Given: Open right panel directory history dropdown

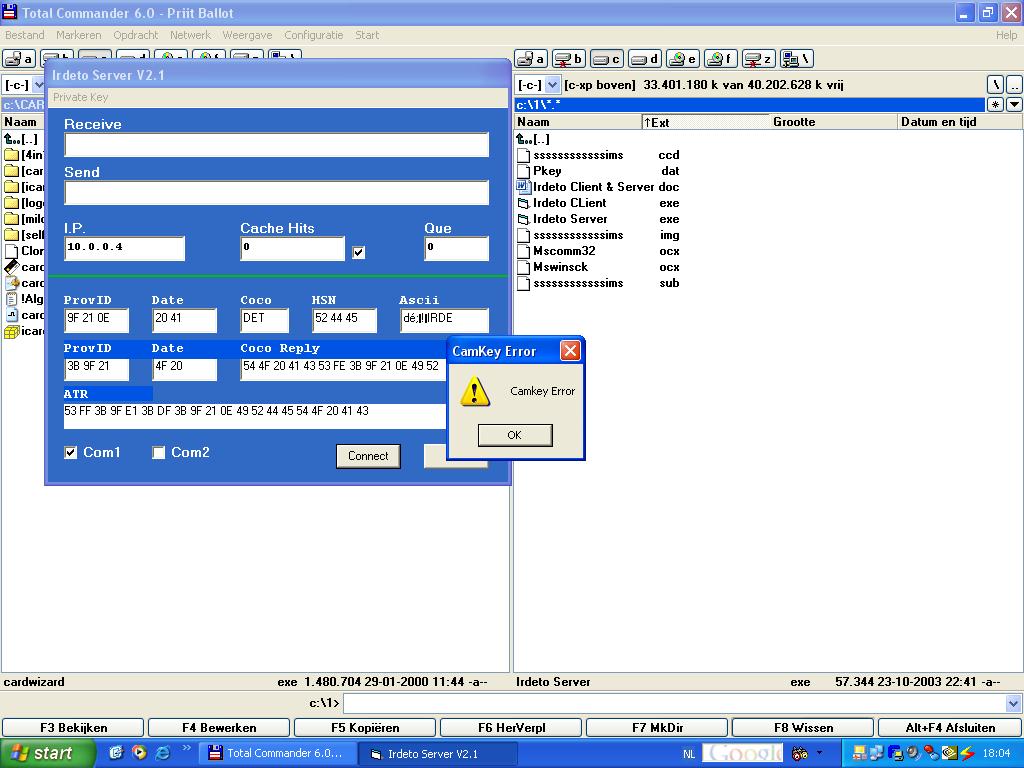Looking at the screenshot, I should click(x=1014, y=104).
